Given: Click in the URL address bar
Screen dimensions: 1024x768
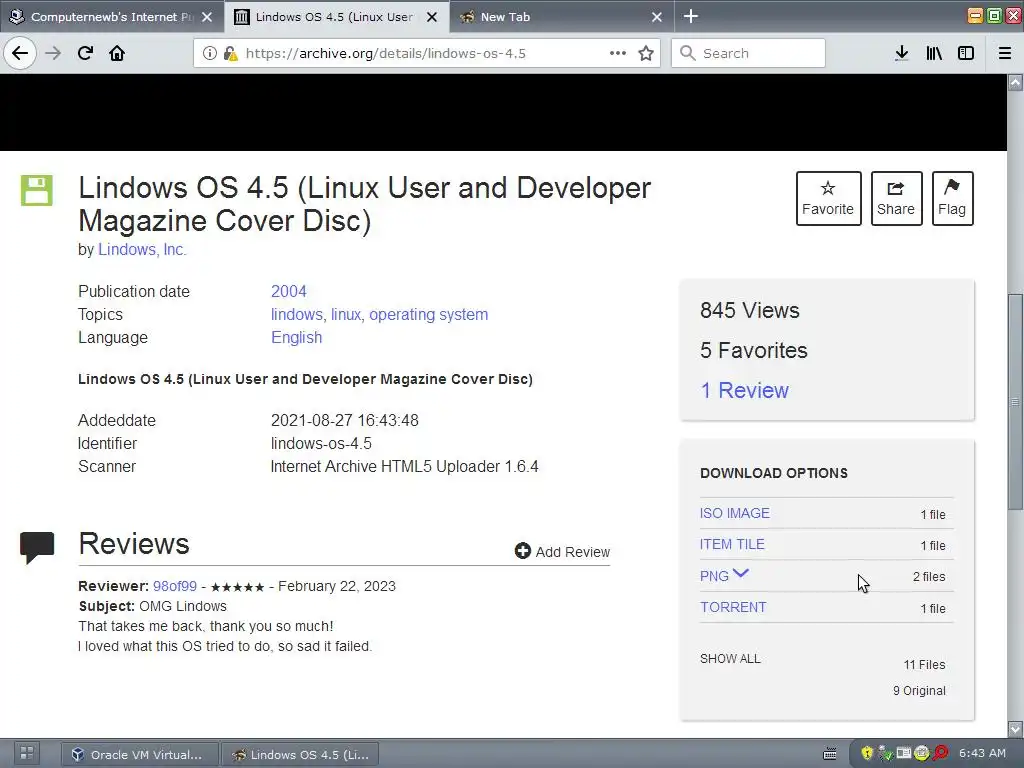Looking at the screenshot, I should (x=424, y=53).
